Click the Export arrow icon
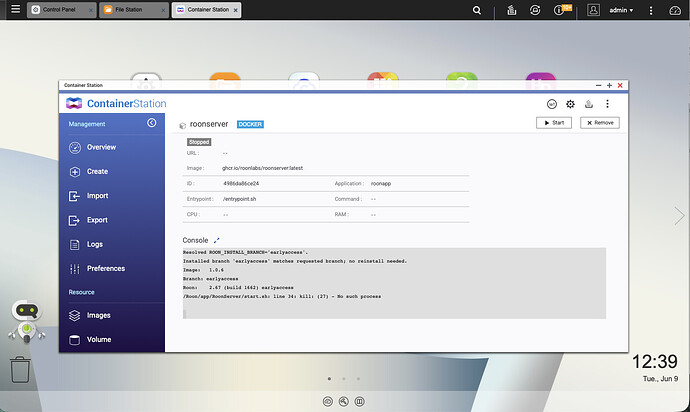The width and height of the screenshot is (690, 412). tap(74, 220)
